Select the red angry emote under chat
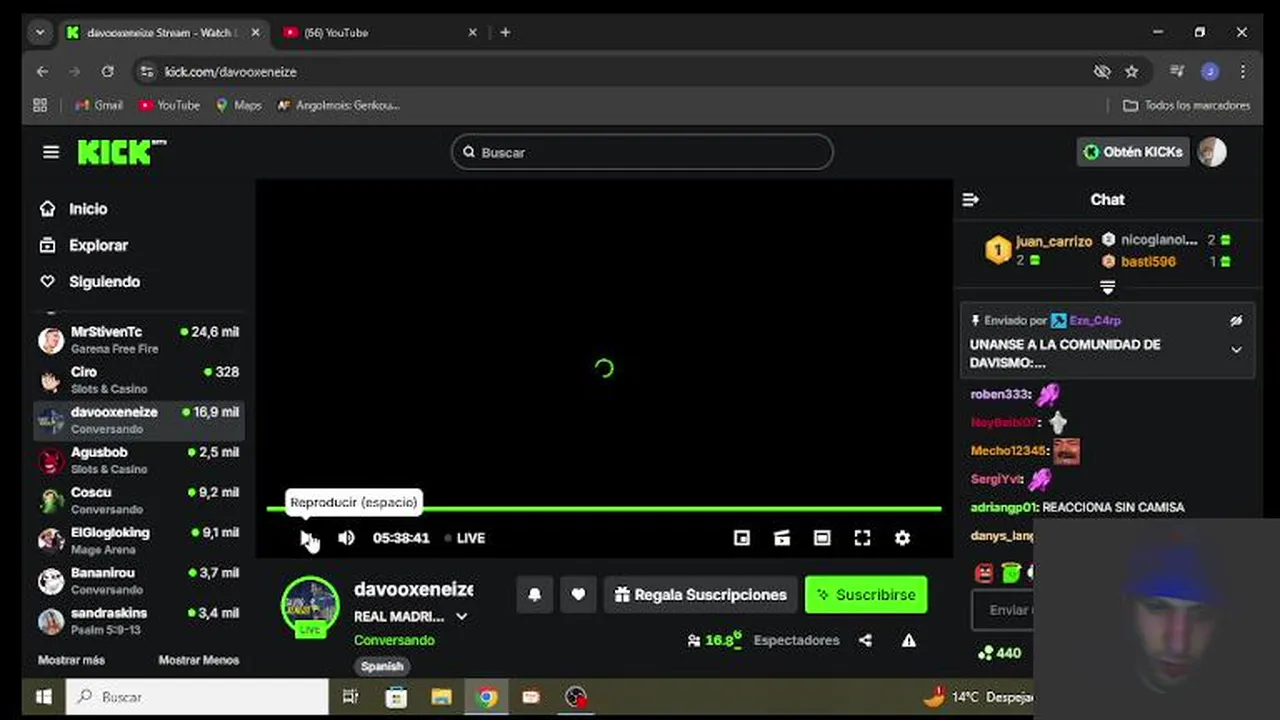 pyautogui.click(x=984, y=573)
